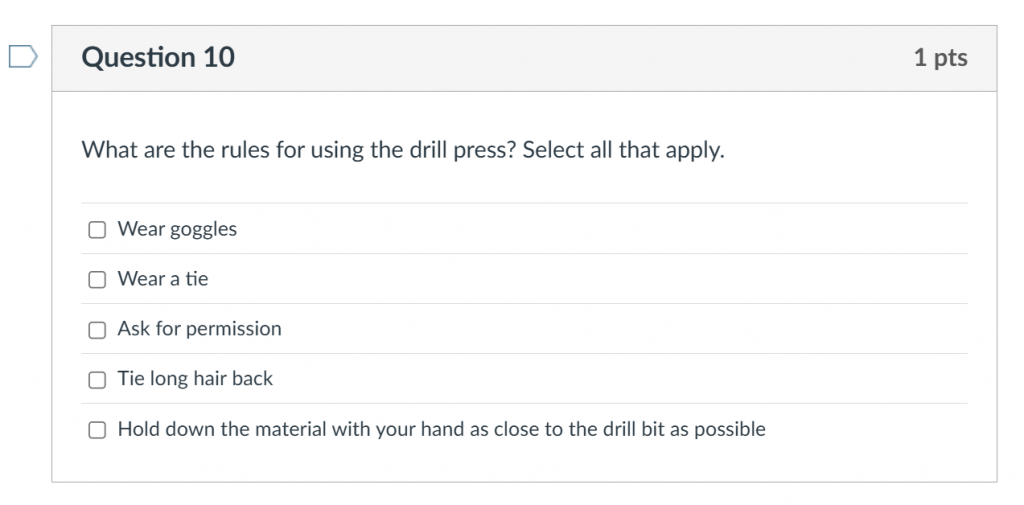Click the Select all that apply sentence
Screen dimensions: 1024x505
pos(624,150)
